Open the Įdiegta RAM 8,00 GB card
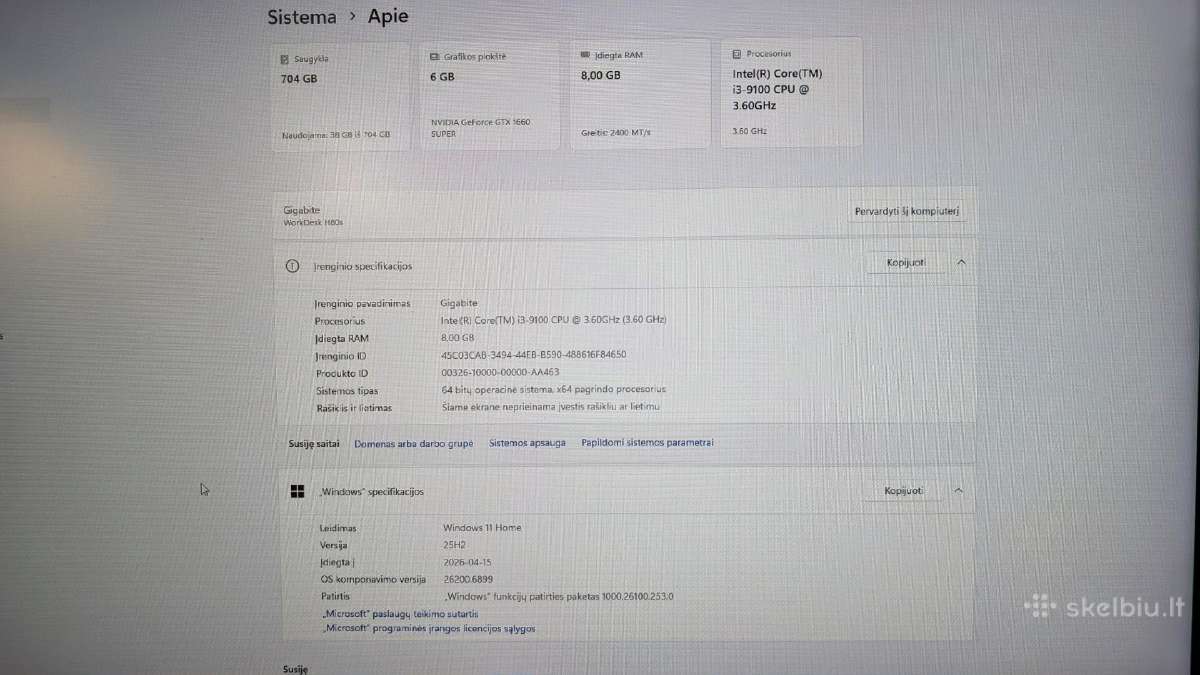This screenshot has width=1200, height=675. [x=640, y=94]
